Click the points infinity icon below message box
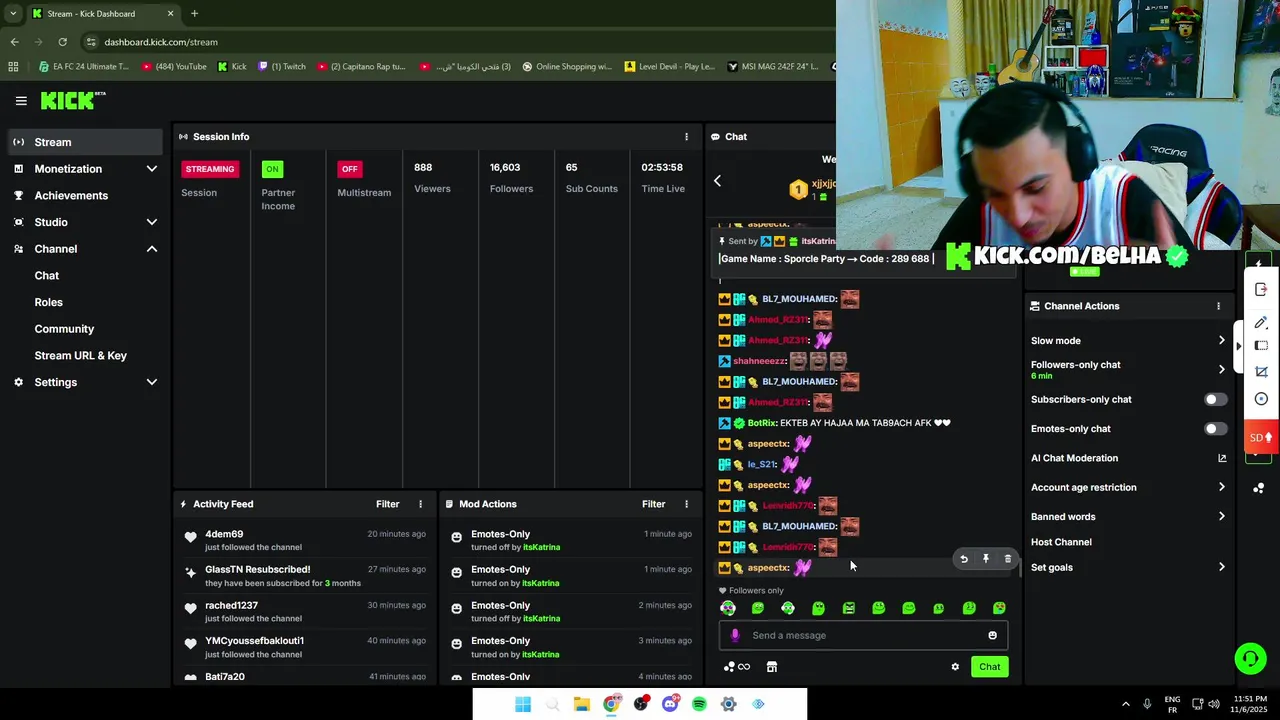The width and height of the screenshot is (1280, 720). 737,667
